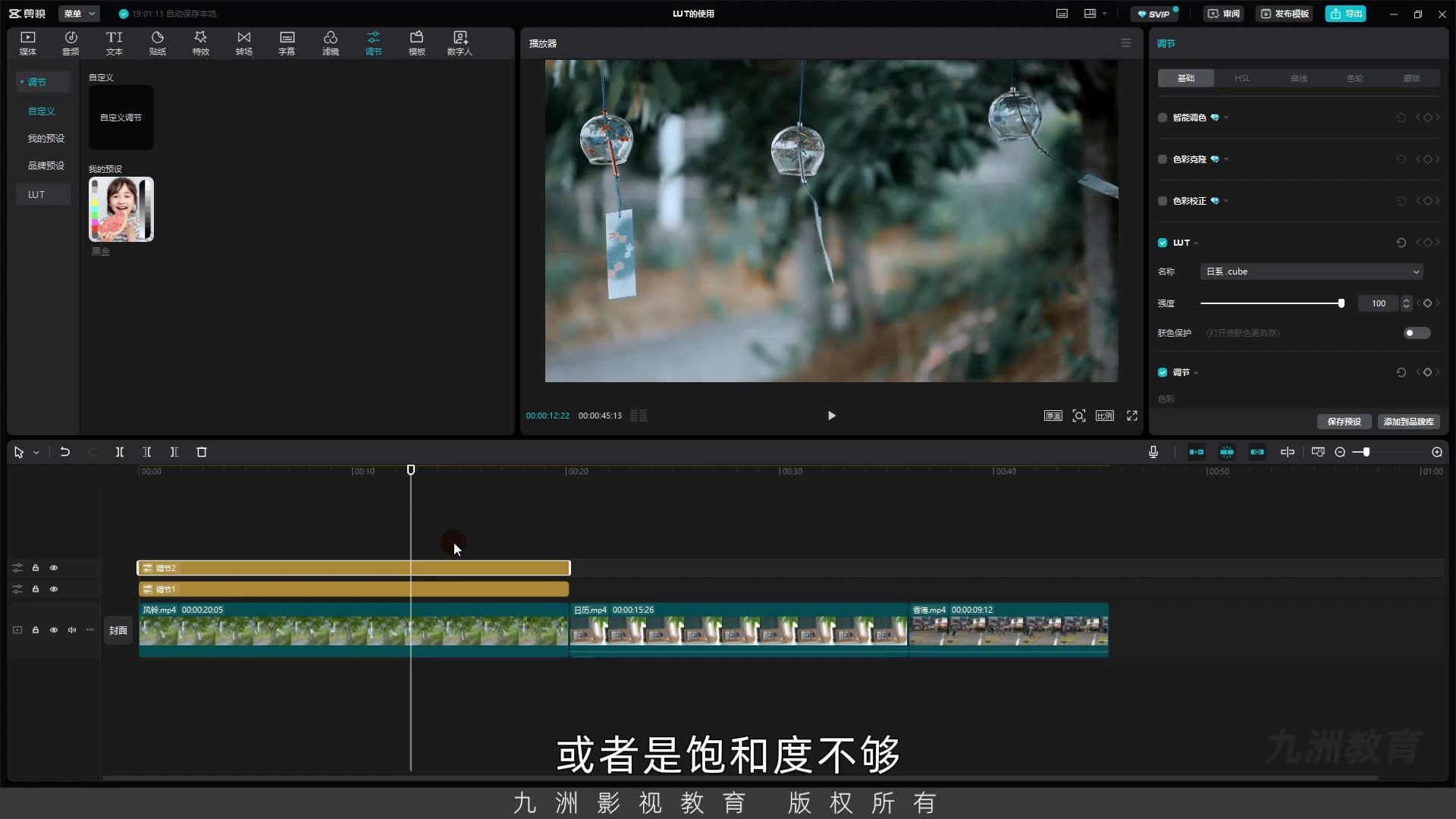
Task: Click the split clip tool
Action: tap(120, 452)
